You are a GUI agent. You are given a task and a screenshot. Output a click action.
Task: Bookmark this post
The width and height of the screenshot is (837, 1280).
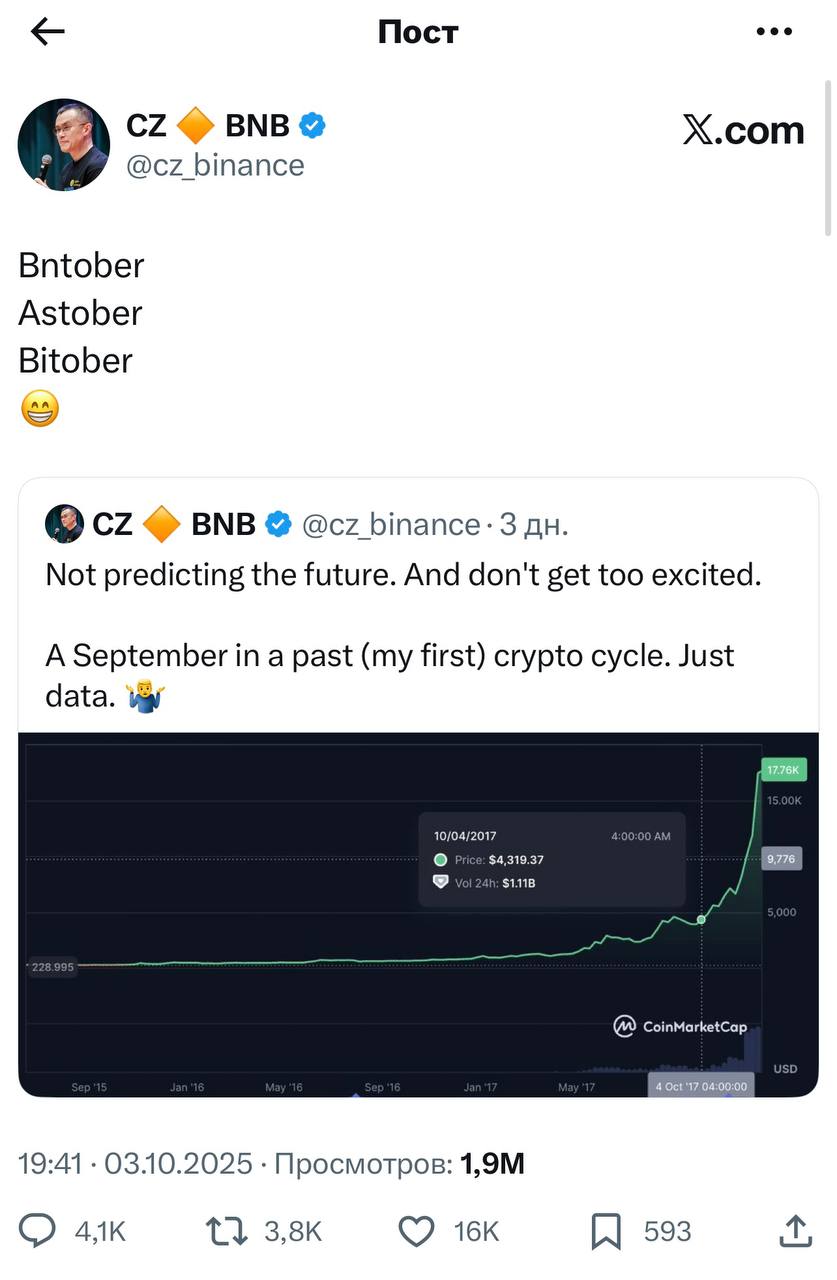[x=606, y=1231]
